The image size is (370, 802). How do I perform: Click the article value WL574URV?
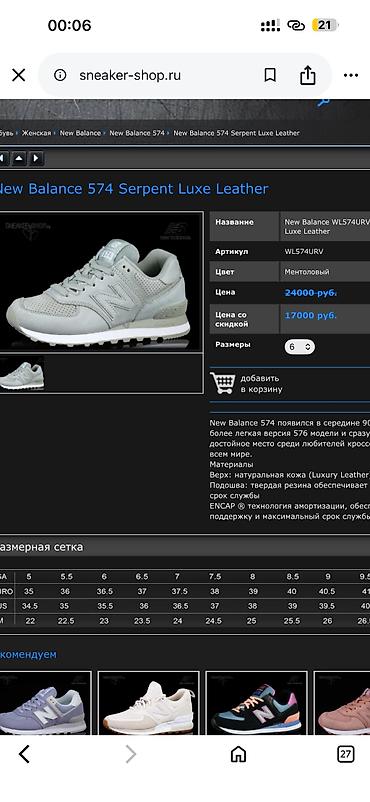[304, 252]
